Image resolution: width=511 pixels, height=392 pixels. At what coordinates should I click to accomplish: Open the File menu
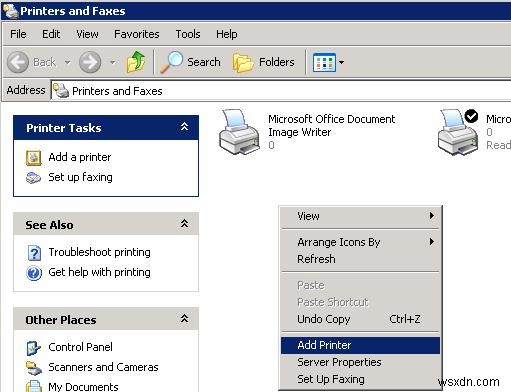pyautogui.click(x=18, y=34)
